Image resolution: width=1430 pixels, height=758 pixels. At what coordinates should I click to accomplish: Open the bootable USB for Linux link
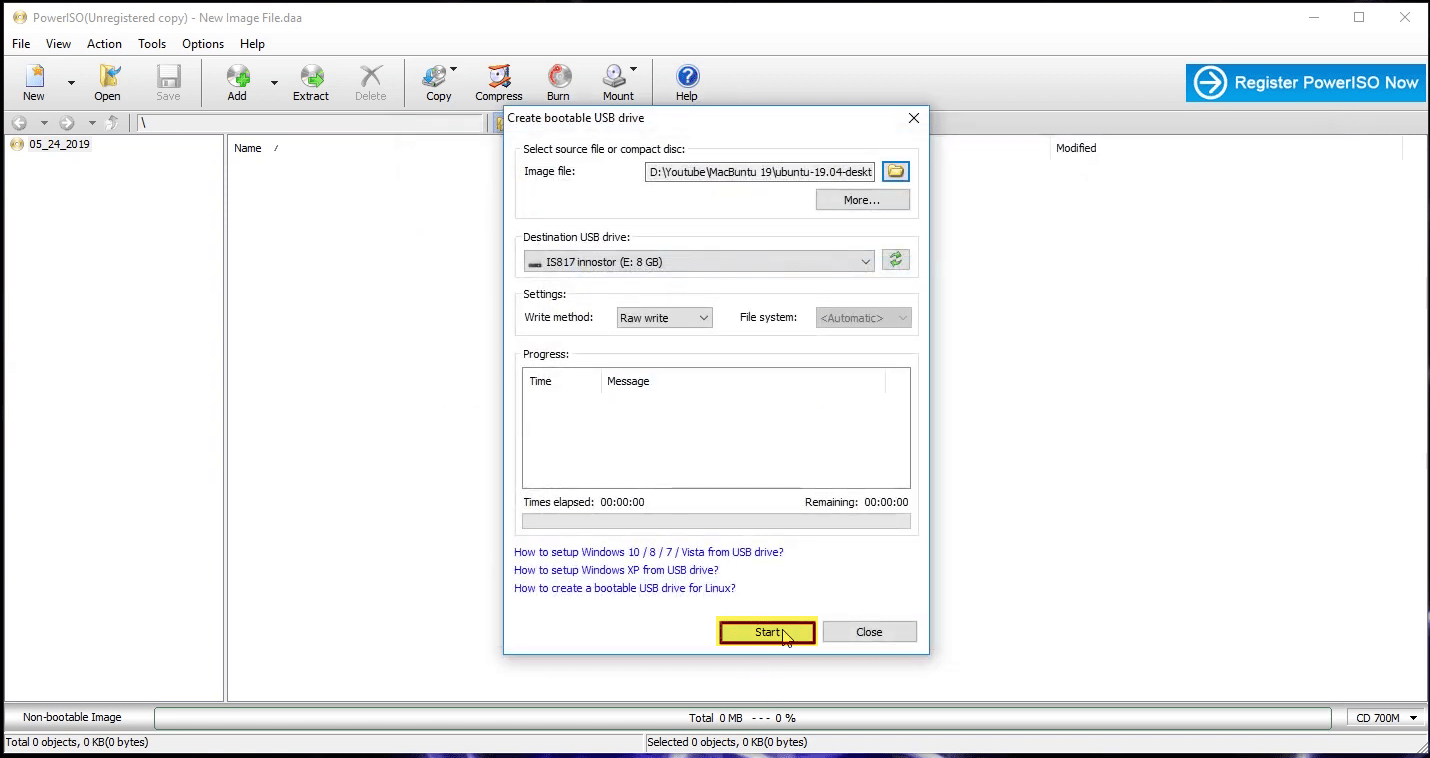625,588
